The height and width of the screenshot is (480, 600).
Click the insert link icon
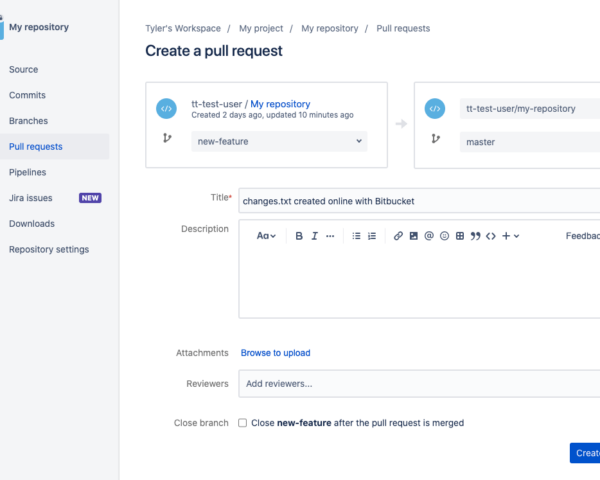(398, 236)
